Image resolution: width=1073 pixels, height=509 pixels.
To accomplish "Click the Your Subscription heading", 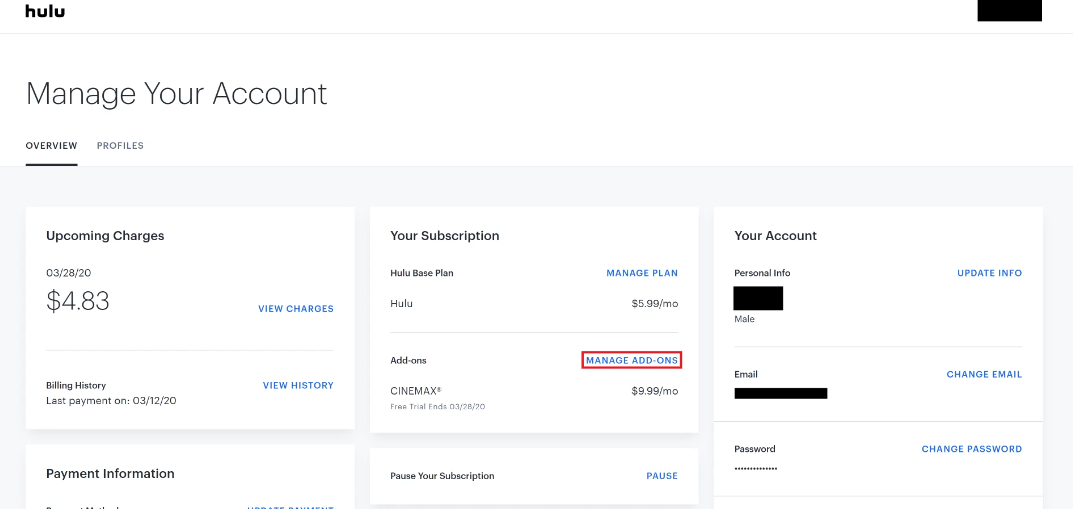I will pyautogui.click(x=445, y=236).
